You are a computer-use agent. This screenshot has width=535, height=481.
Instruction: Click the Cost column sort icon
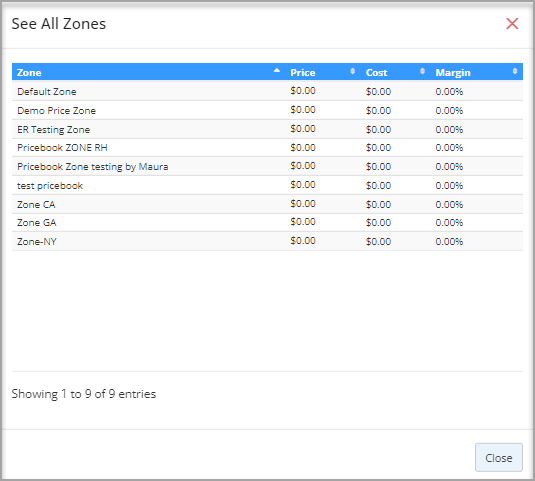(422, 71)
